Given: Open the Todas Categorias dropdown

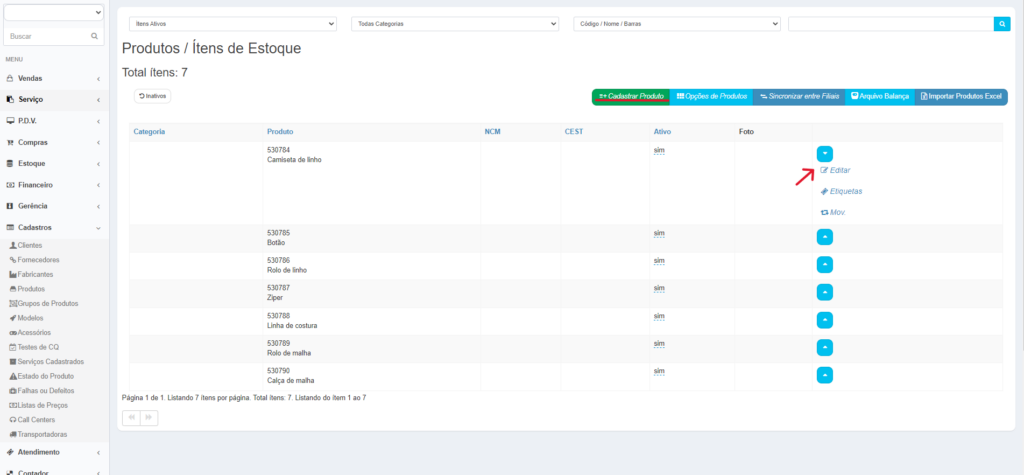Looking at the screenshot, I should (x=455, y=23).
